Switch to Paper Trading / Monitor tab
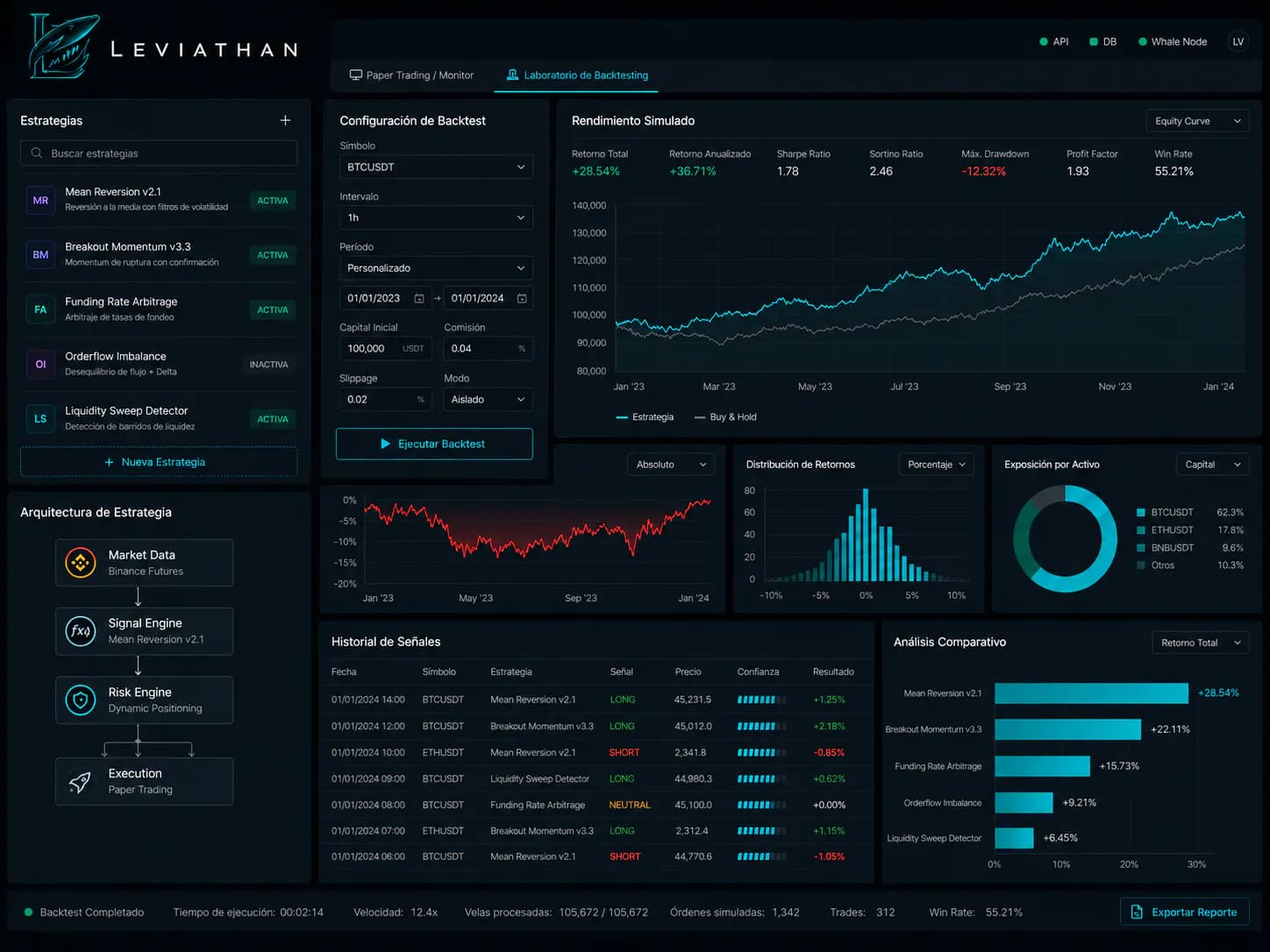Image resolution: width=1270 pixels, height=952 pixels. tap(411, 75)
